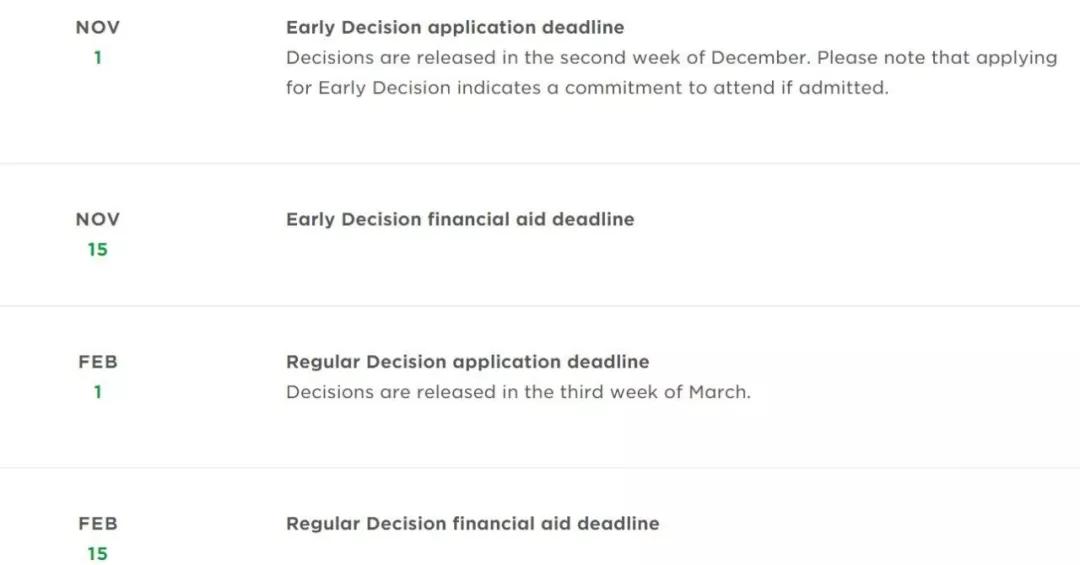Select the FEB 15 date number
Screen dimensions: 1080x565
pos(98,554)
